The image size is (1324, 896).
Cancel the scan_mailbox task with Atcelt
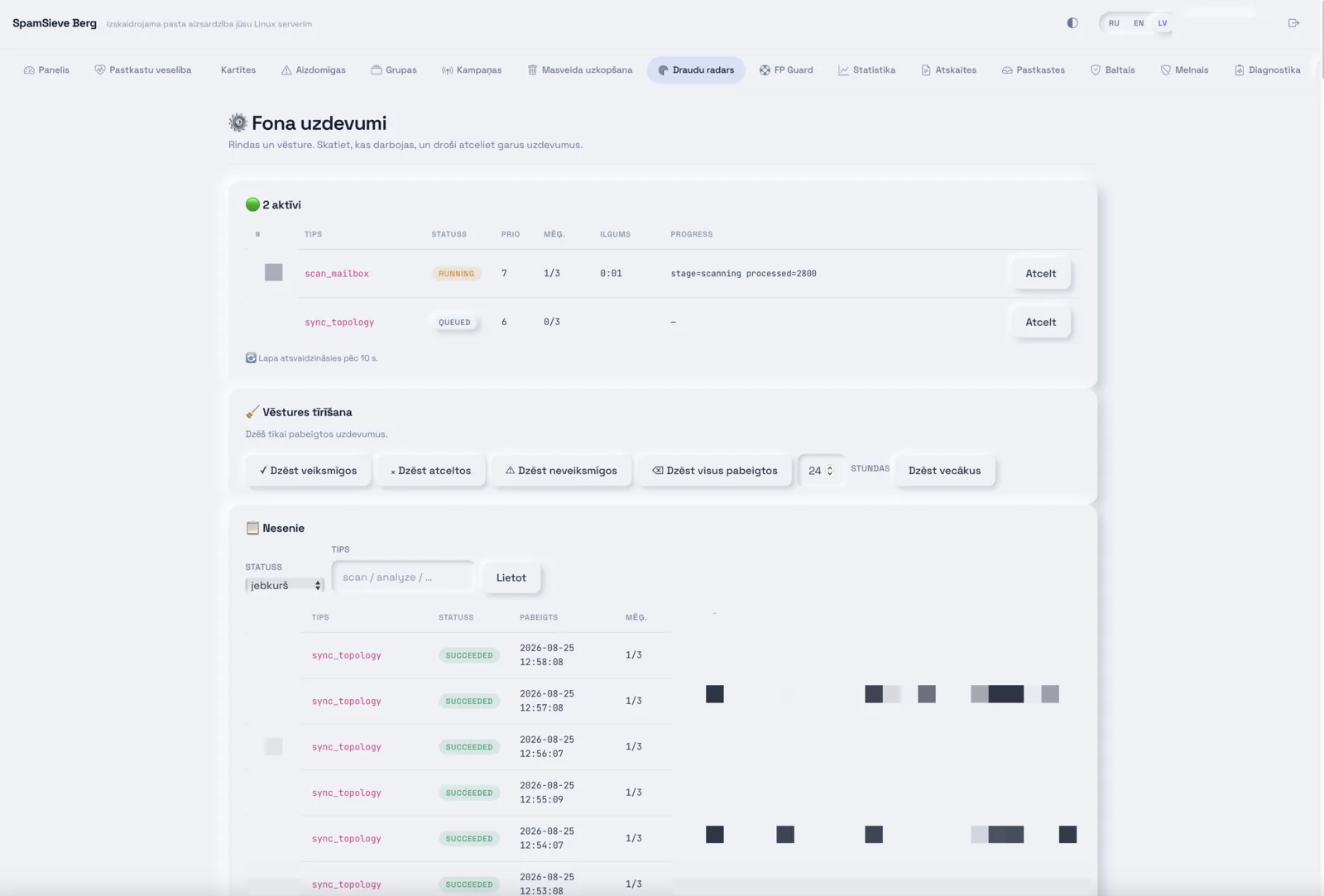(x=1040, y=274)
